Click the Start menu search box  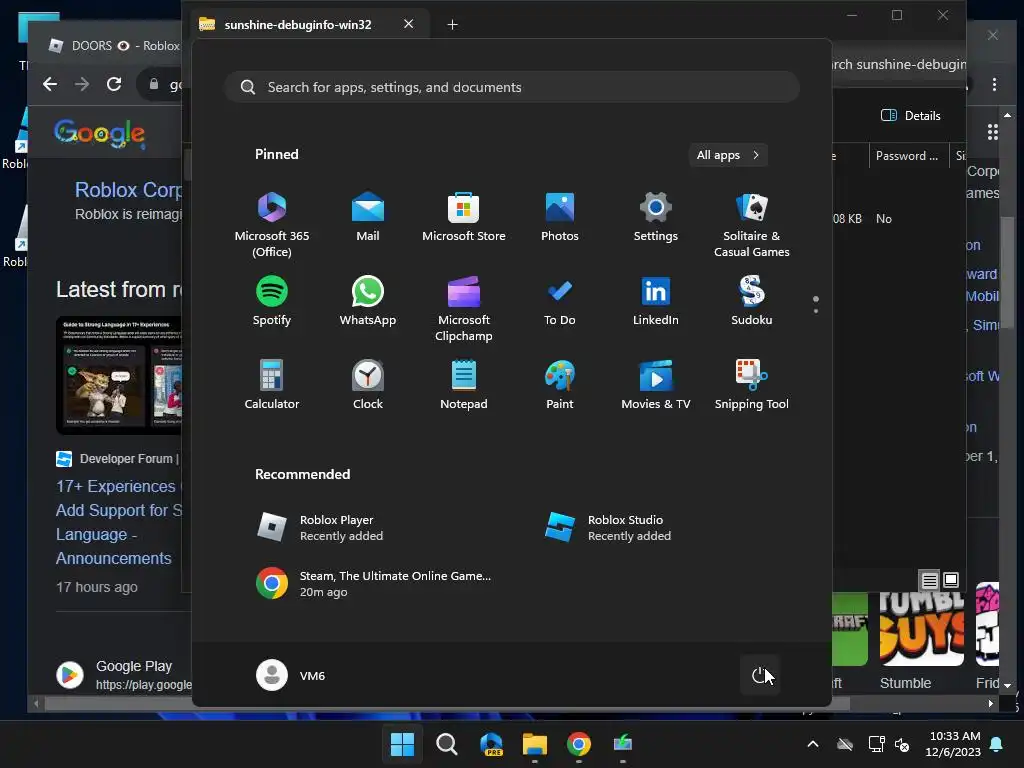[x=512, y=87]
